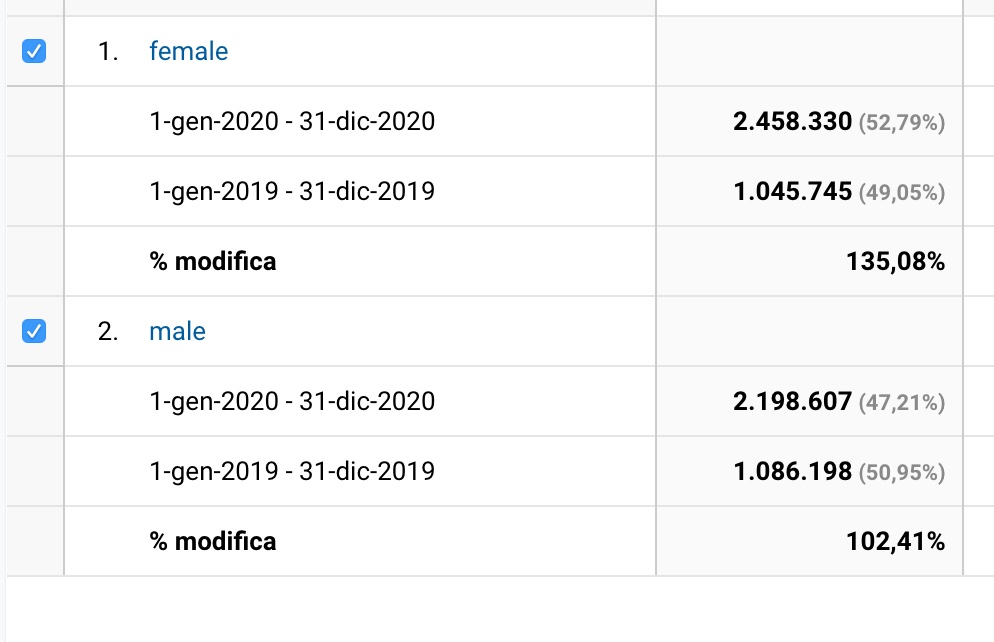Click the male % modifica label

(213, 542)
